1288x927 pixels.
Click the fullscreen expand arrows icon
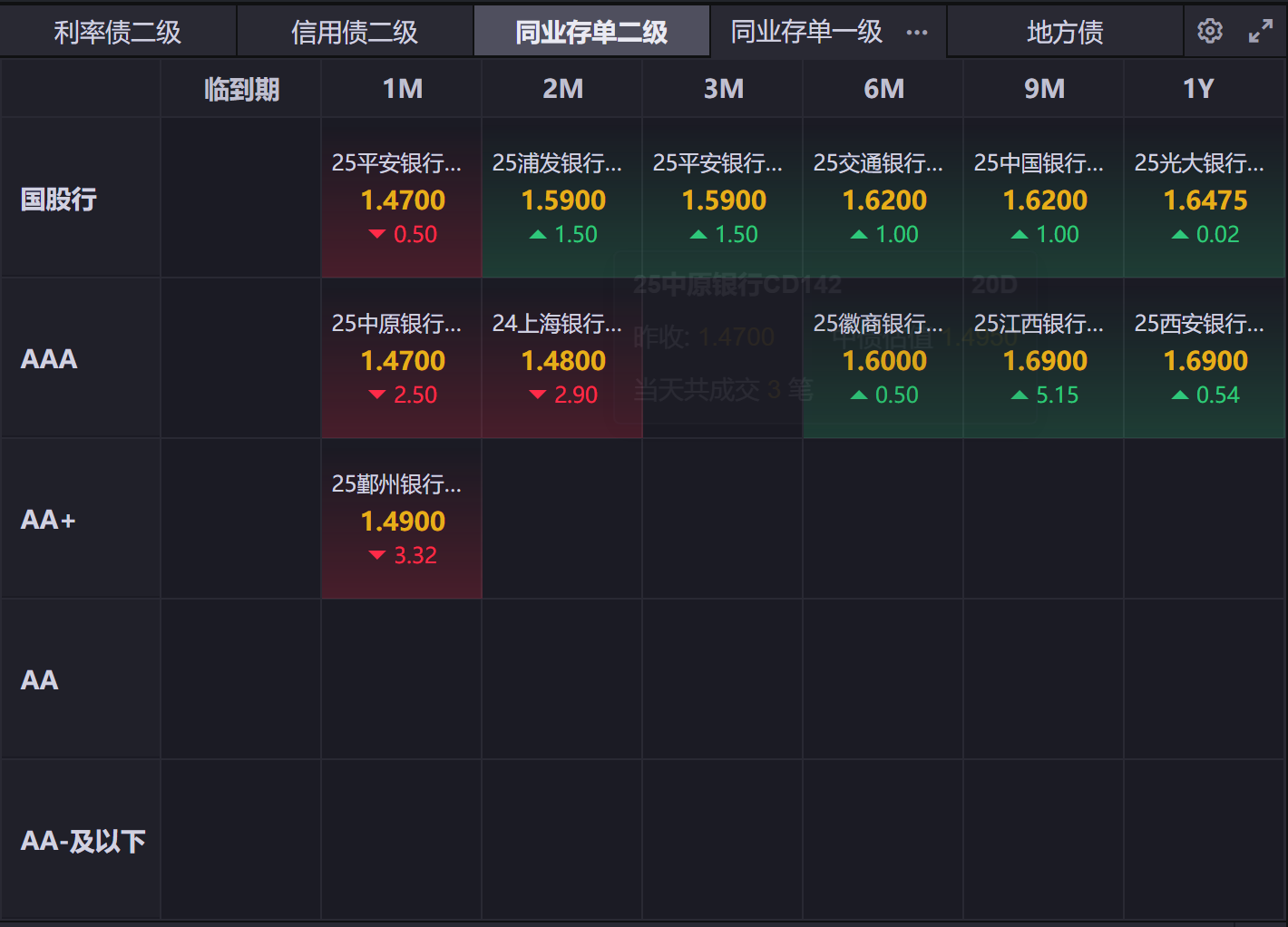1260,32
